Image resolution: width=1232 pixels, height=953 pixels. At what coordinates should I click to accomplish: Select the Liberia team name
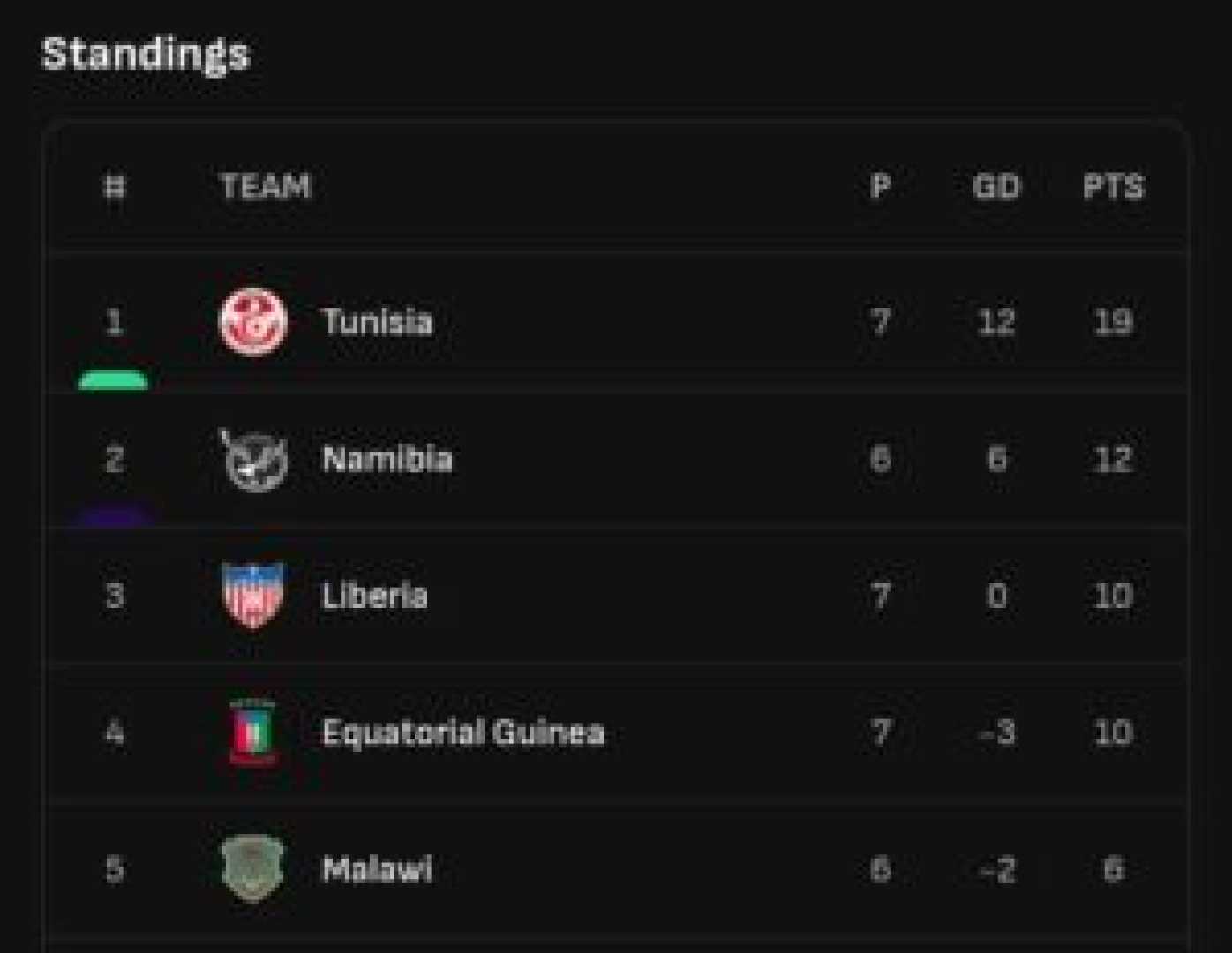(x=374, y=597)
